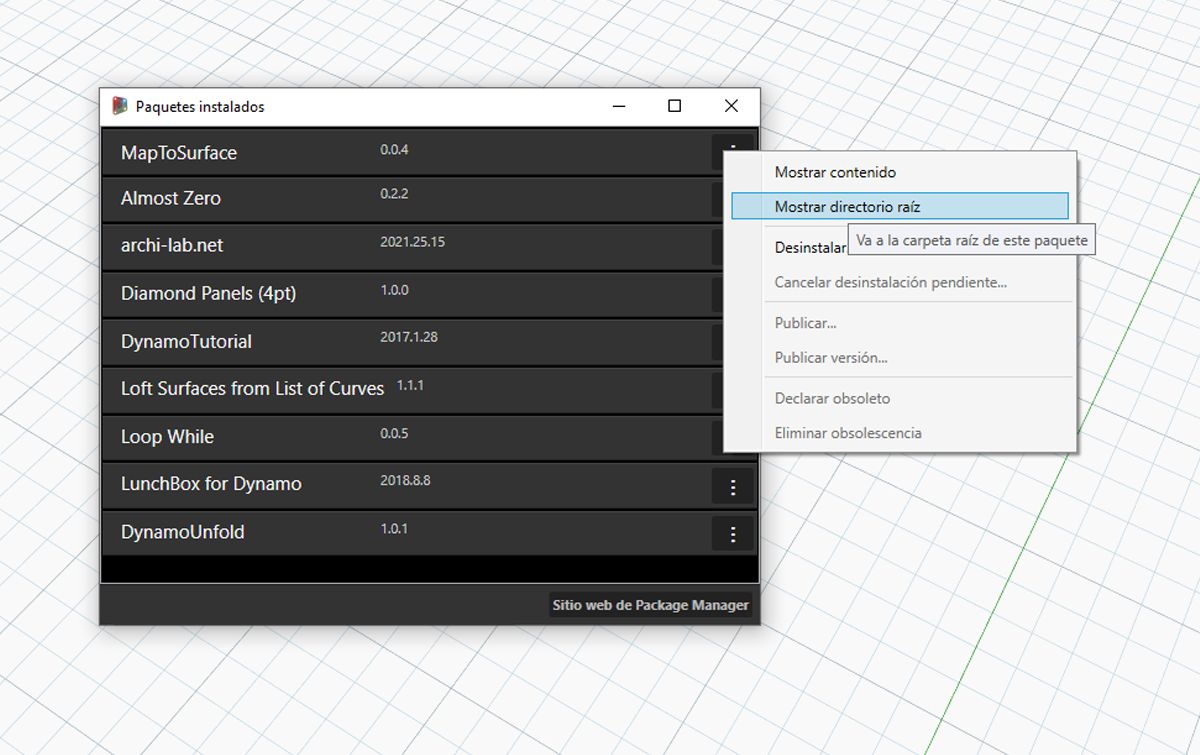Select Mostrar directorio raíz menu item
This screenshot has height=755, width=1200.
click(x=900, y=206)
